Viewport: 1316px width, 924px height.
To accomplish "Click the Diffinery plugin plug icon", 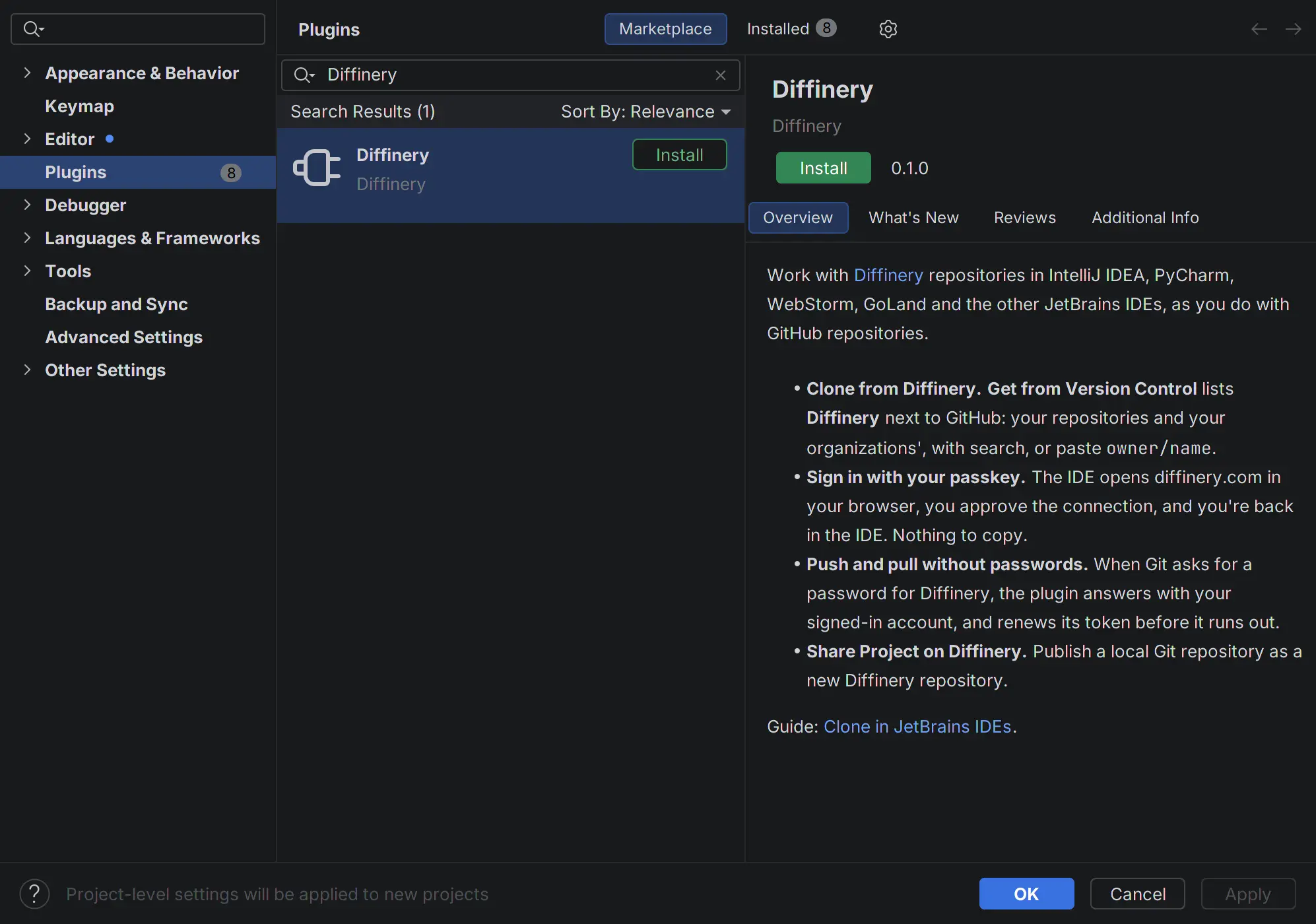I will pyautogui.click(x=317, y=168).
